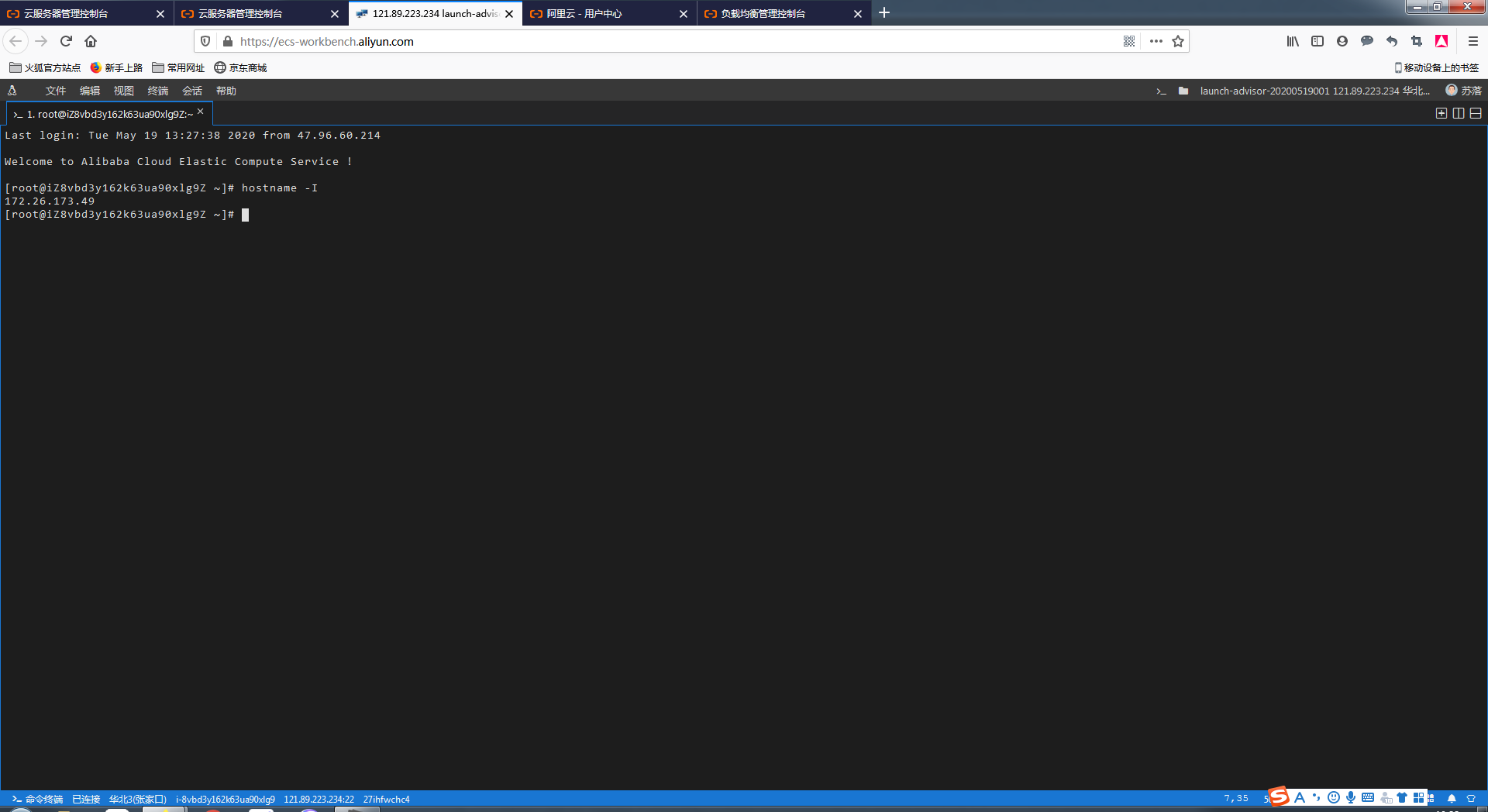The width and height of the screenshot is (1488, 812).
Task: Toggle punctuation mode on Sogou bar
Action: click(1316, 797)
